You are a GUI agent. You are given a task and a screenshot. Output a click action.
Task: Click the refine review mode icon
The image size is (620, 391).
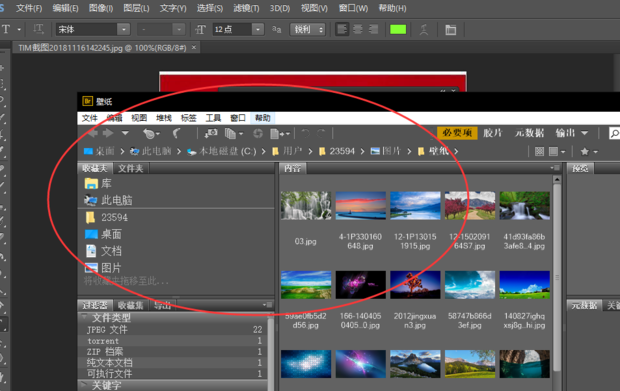[233, 134]
